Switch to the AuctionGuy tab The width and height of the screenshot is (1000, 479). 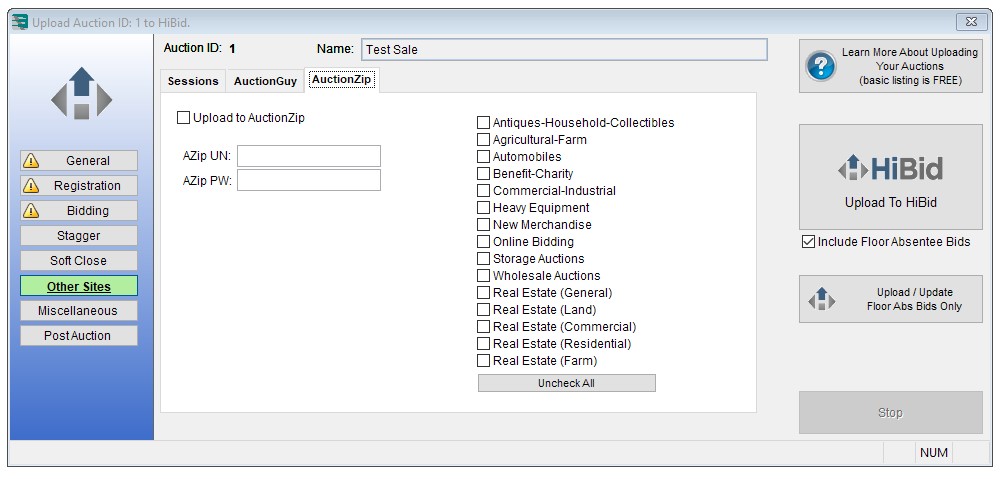265,81
